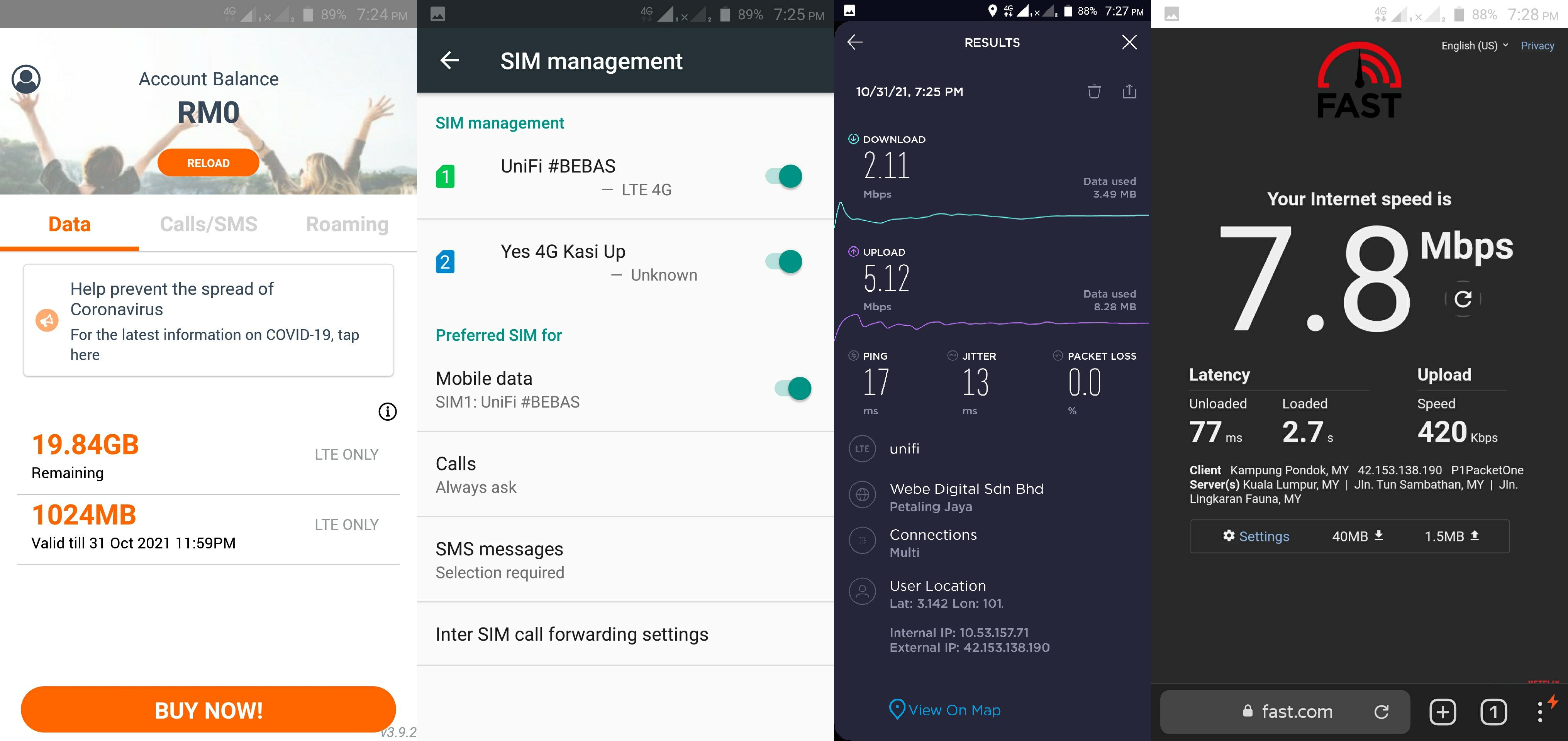Tap the 420 Kbps upload speed

[1457, 432]
